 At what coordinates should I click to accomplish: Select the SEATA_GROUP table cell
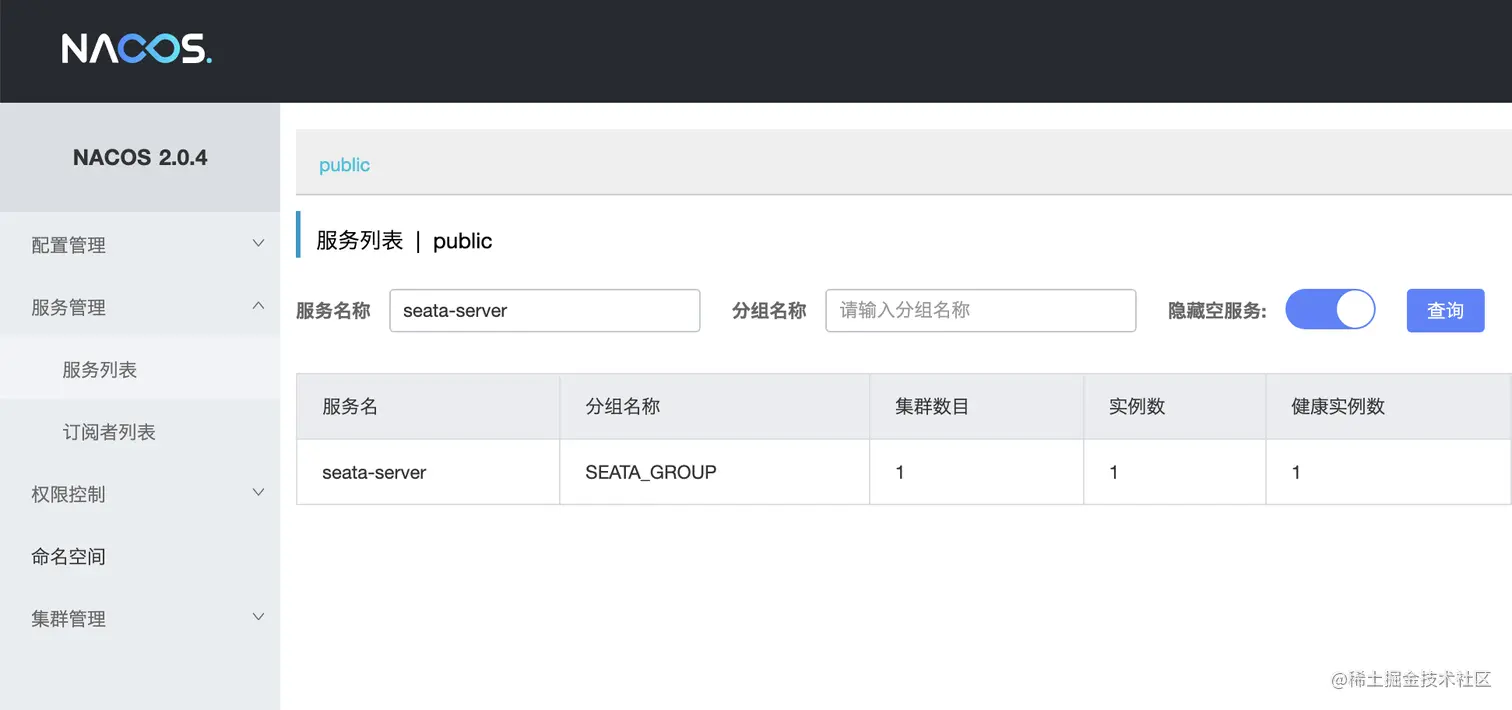715,472
